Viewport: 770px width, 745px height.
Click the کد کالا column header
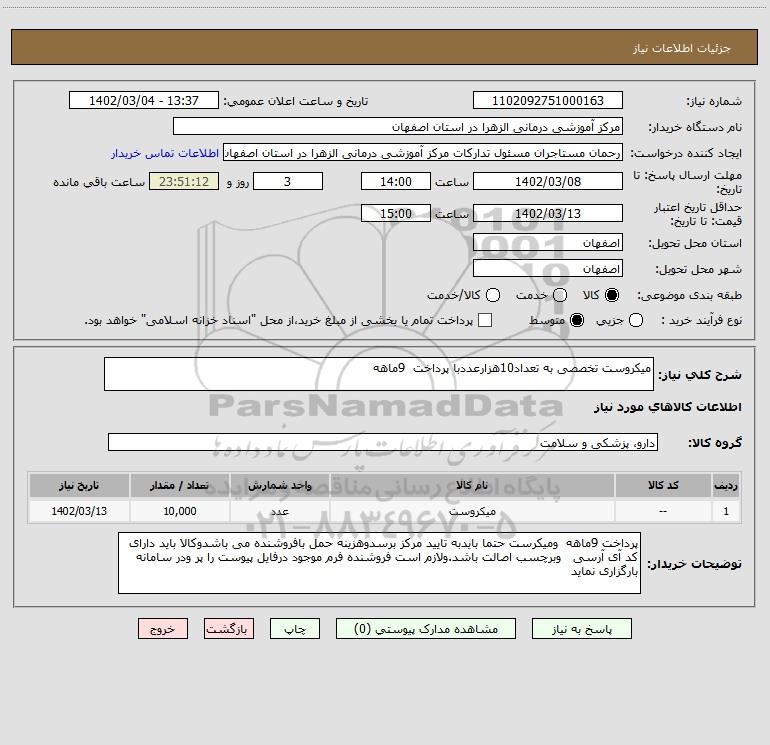(663, 485)
